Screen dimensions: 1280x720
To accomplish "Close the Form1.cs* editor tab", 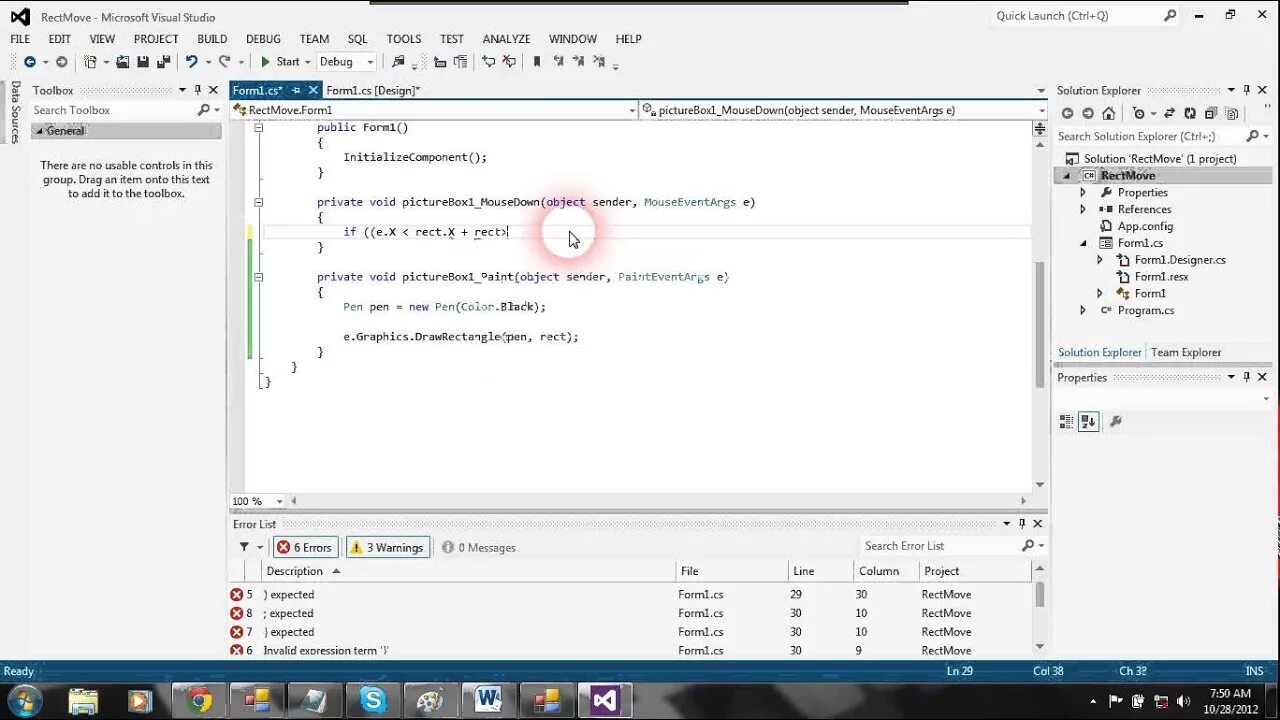I will pos(313,90).
